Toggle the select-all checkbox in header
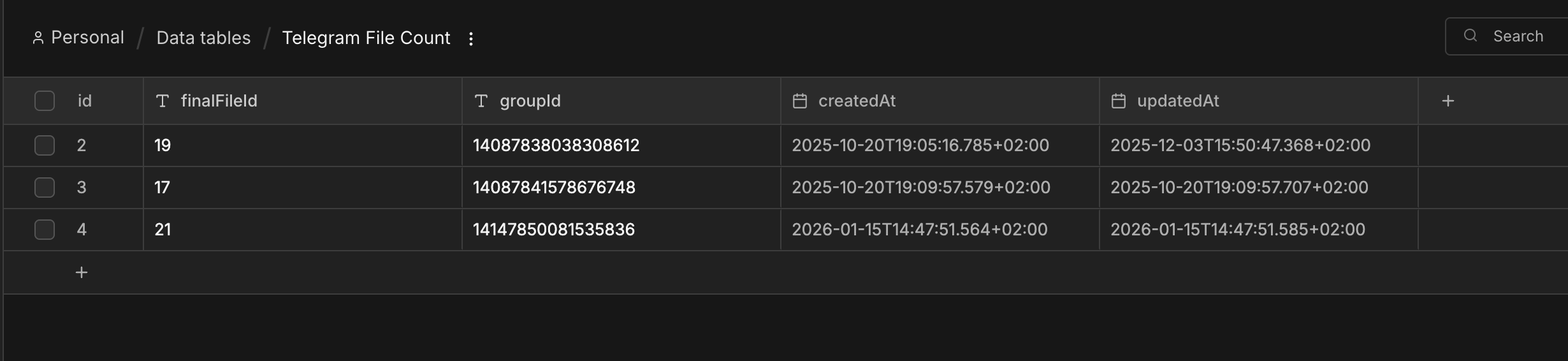The width and height of the screenshot is (1568, 361). (x=45, y=101)
